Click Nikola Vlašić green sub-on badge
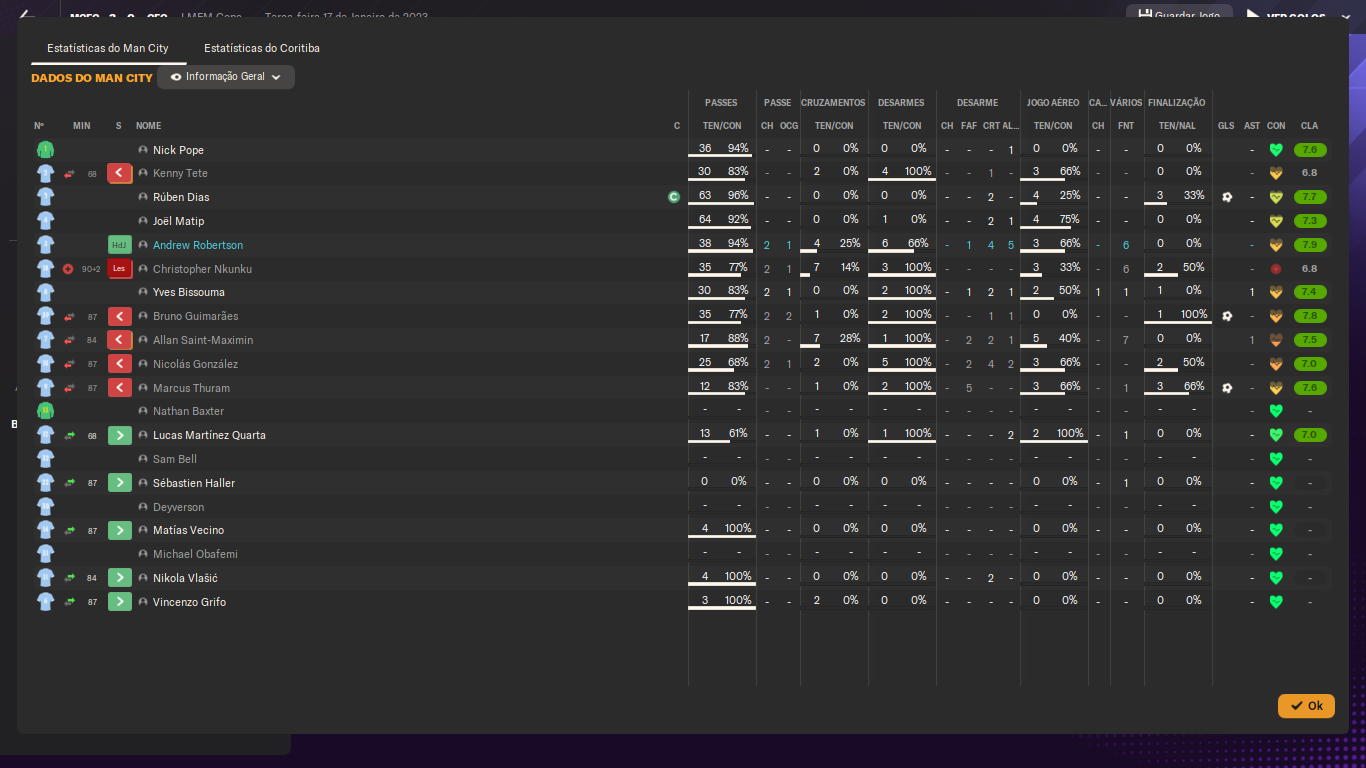Viewport: 1366px width, 768px height. [120, 578]
